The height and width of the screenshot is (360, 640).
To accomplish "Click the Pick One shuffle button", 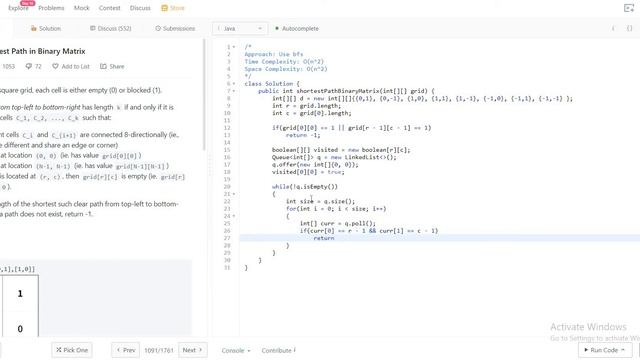I will [72, 350].
